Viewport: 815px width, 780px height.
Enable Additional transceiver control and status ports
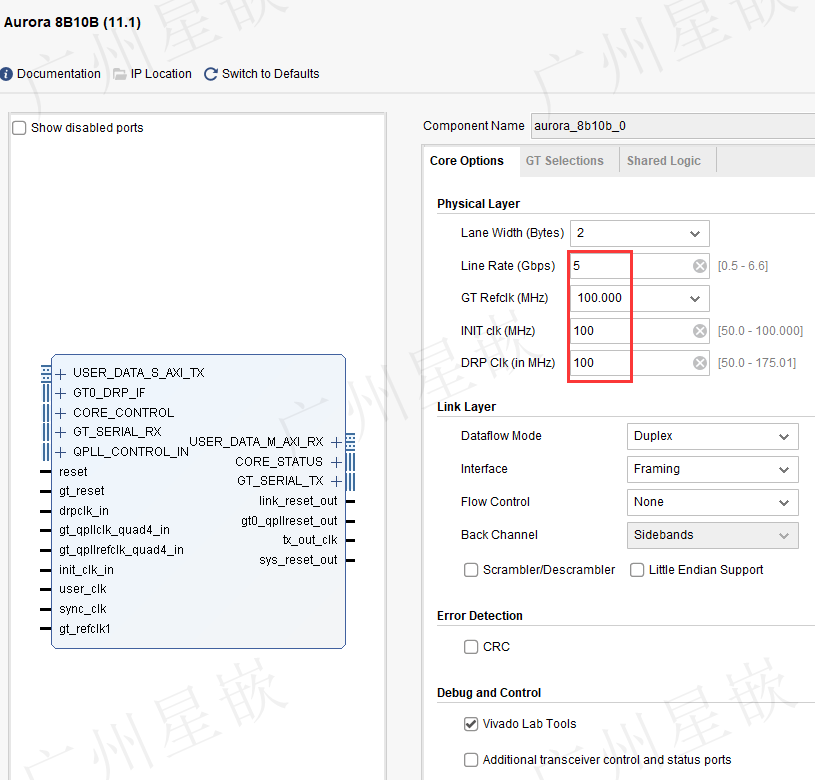[471, 760]
